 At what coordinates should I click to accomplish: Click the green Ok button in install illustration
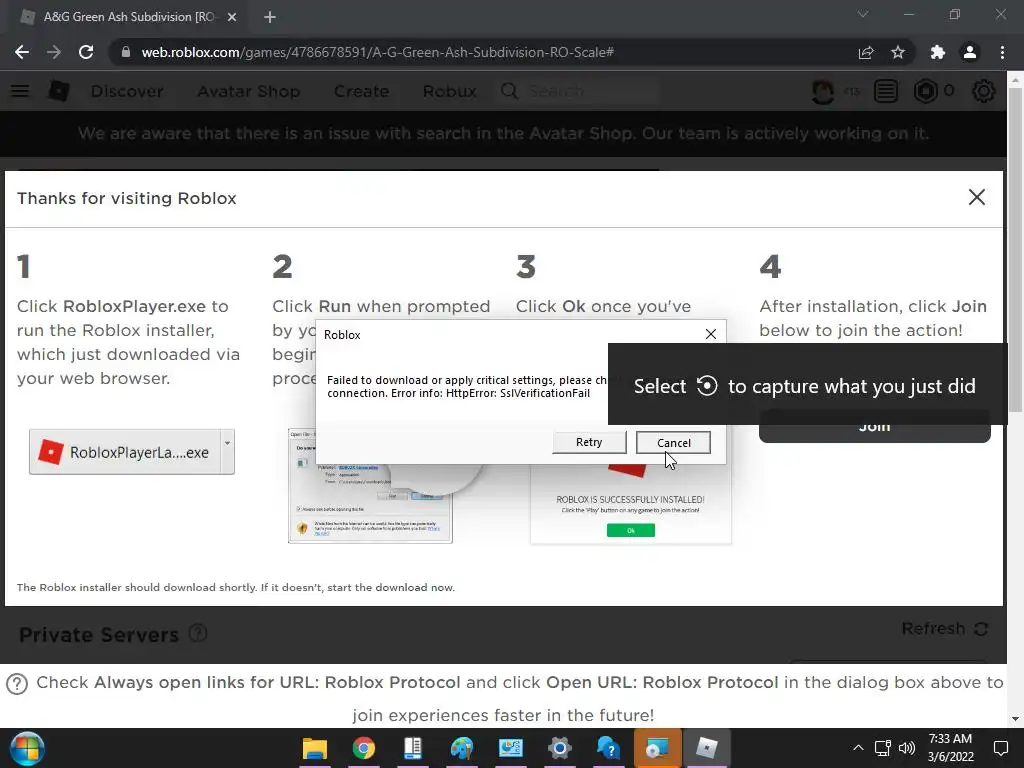[x=631, y=530]
